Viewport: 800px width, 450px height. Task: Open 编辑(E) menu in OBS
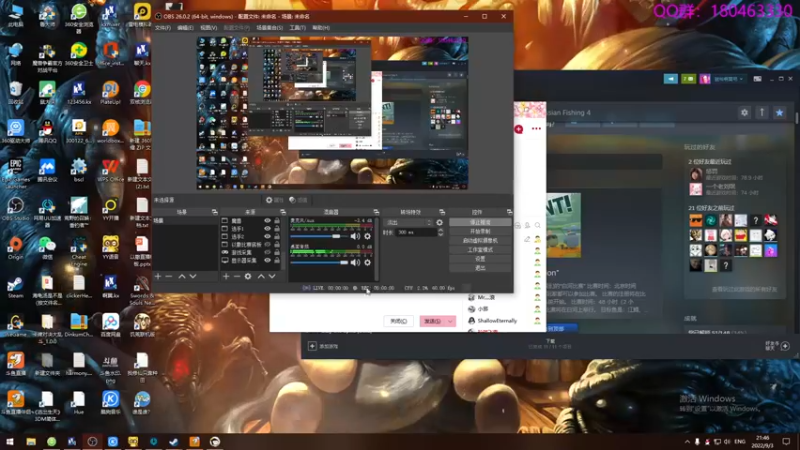[185, 28]
